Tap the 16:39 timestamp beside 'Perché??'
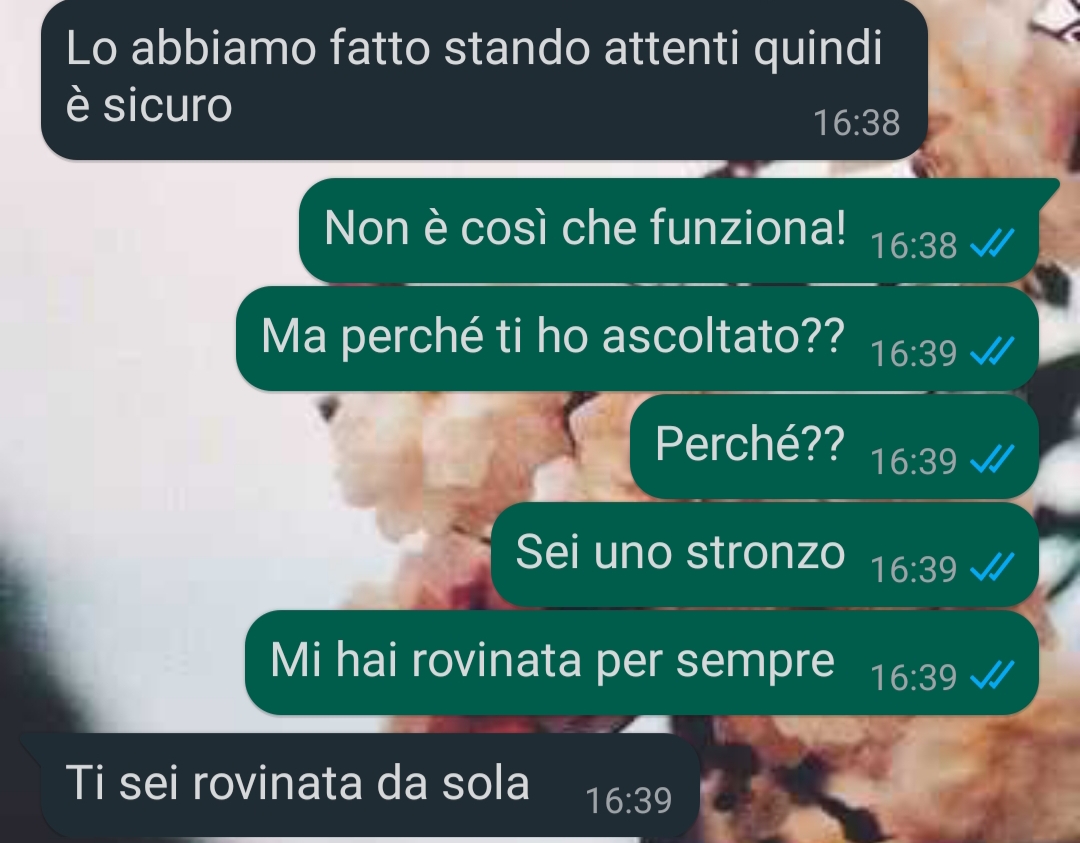Image resolution: width=1080 pixels, height=843 pixels. tap(913, 461)
